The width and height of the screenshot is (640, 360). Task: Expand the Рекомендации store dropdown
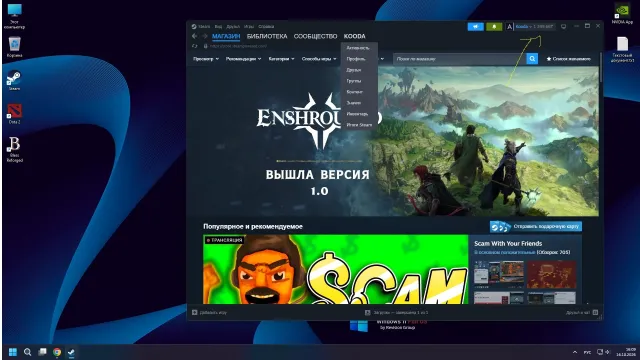pyautogui.click(x=243, y=59)
